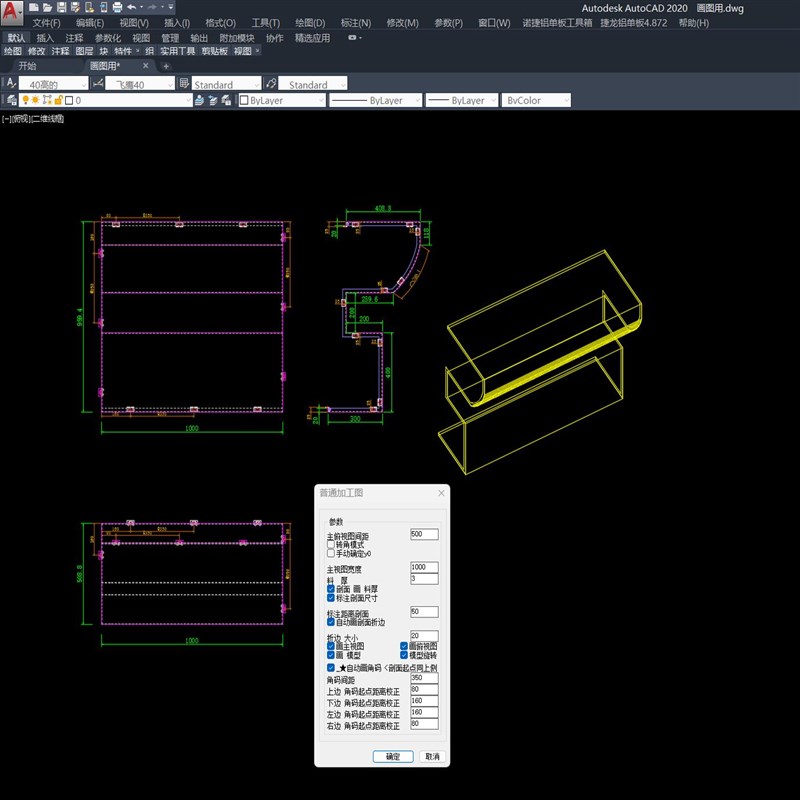Click the text style icon next to 40高的

point(11,83)
